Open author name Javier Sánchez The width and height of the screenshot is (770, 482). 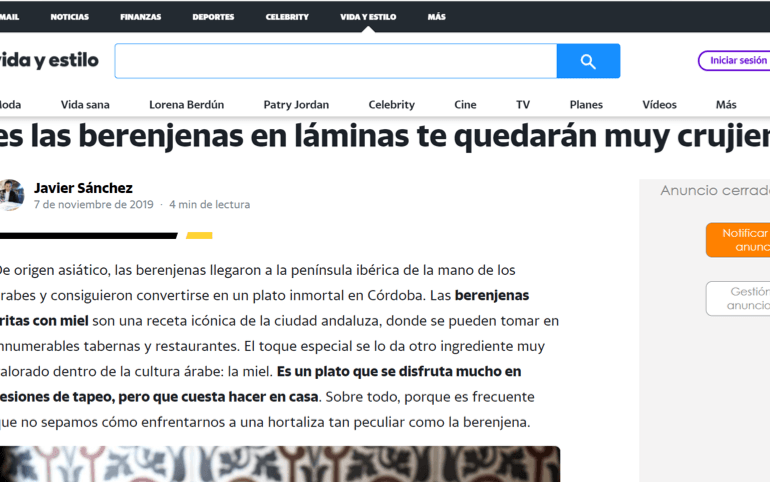point(83,188)
